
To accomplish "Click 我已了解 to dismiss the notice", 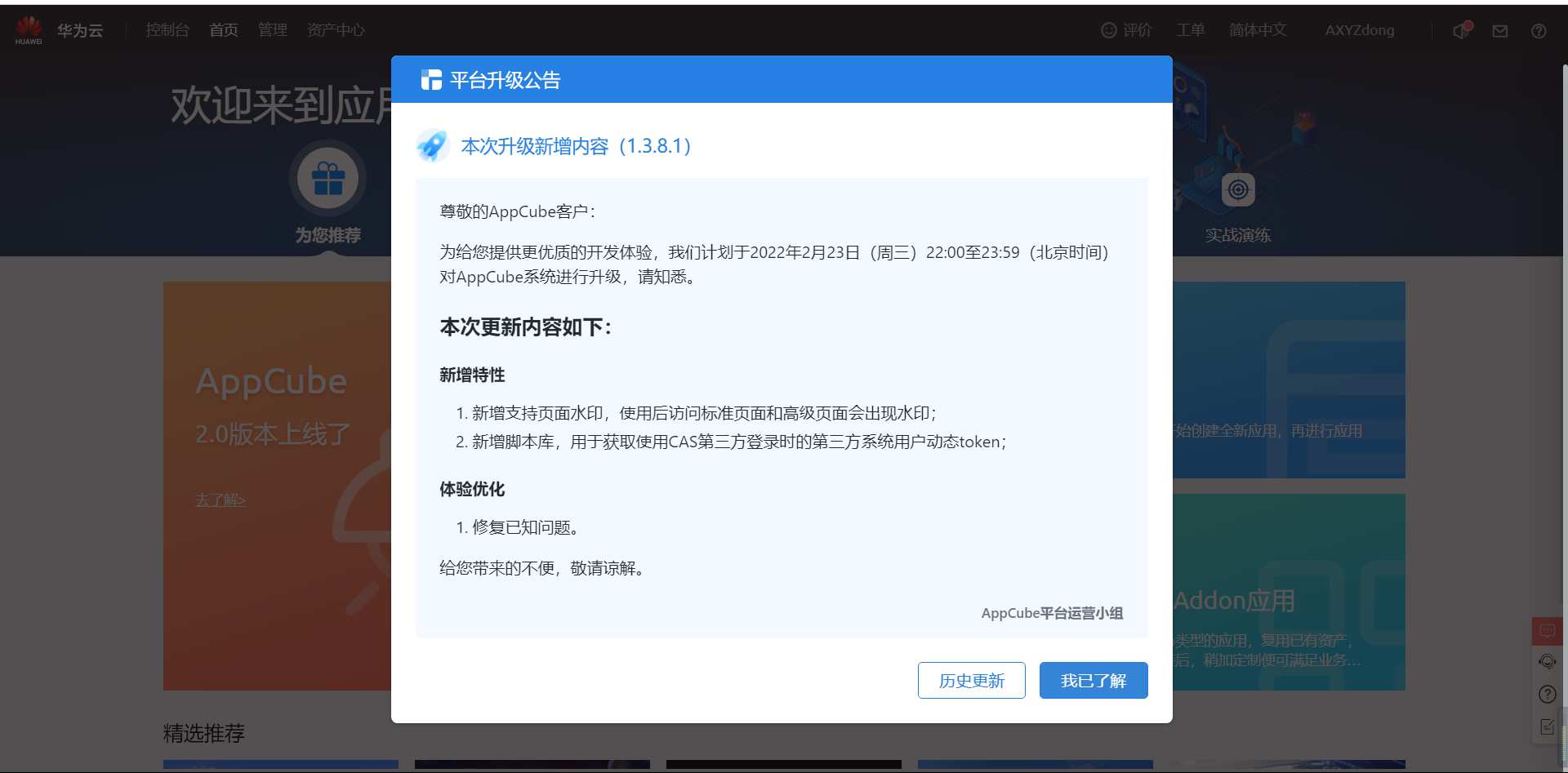I will [1094, 680].
